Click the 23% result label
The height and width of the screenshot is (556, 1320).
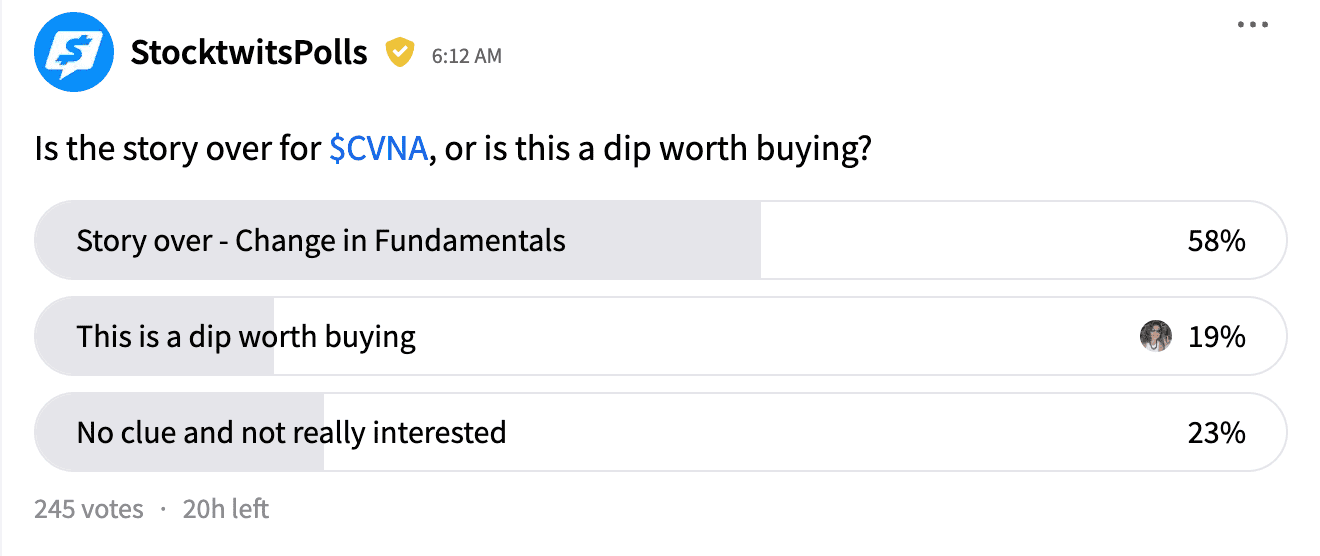1217,433
